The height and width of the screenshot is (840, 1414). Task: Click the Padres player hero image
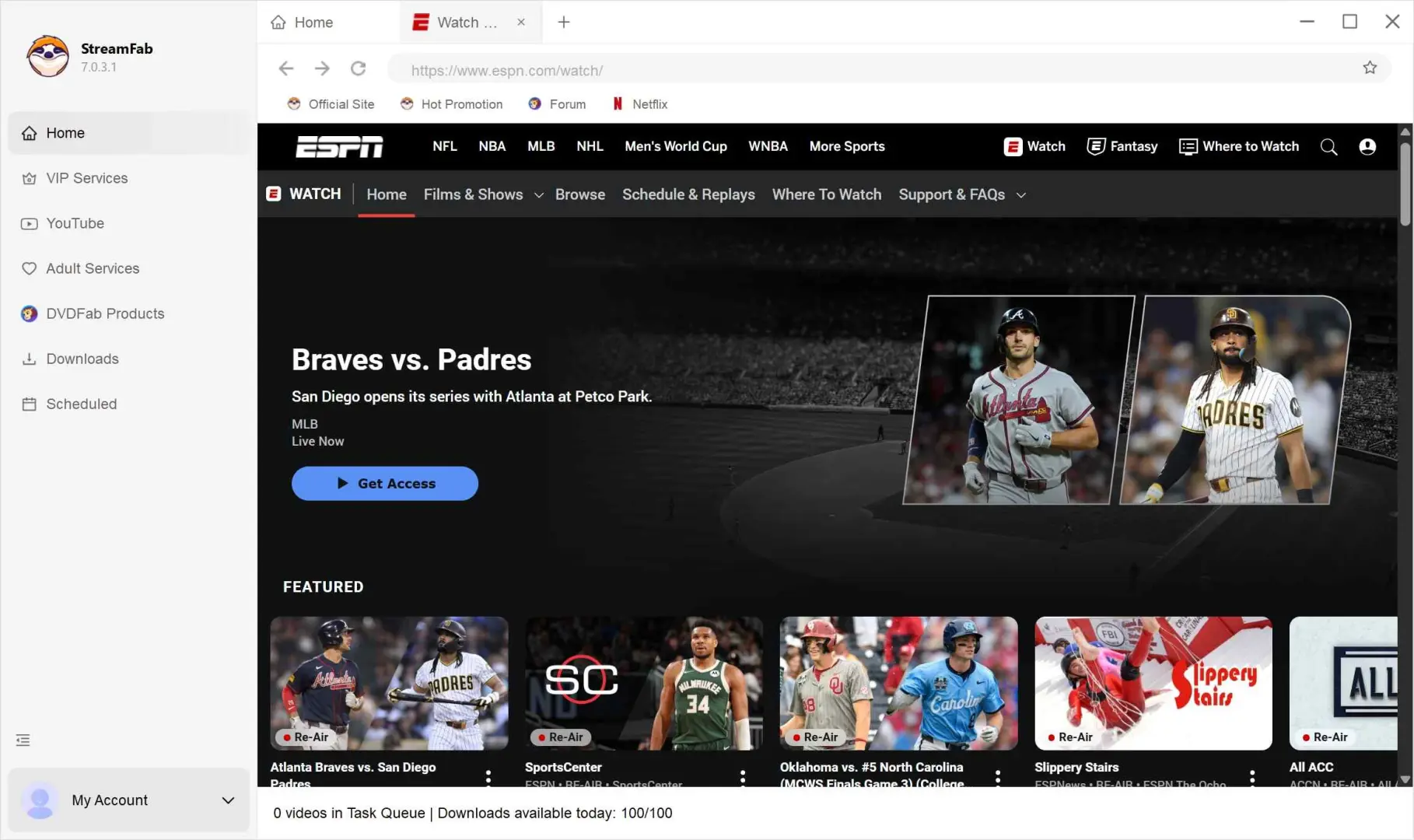coord(1235,400)
